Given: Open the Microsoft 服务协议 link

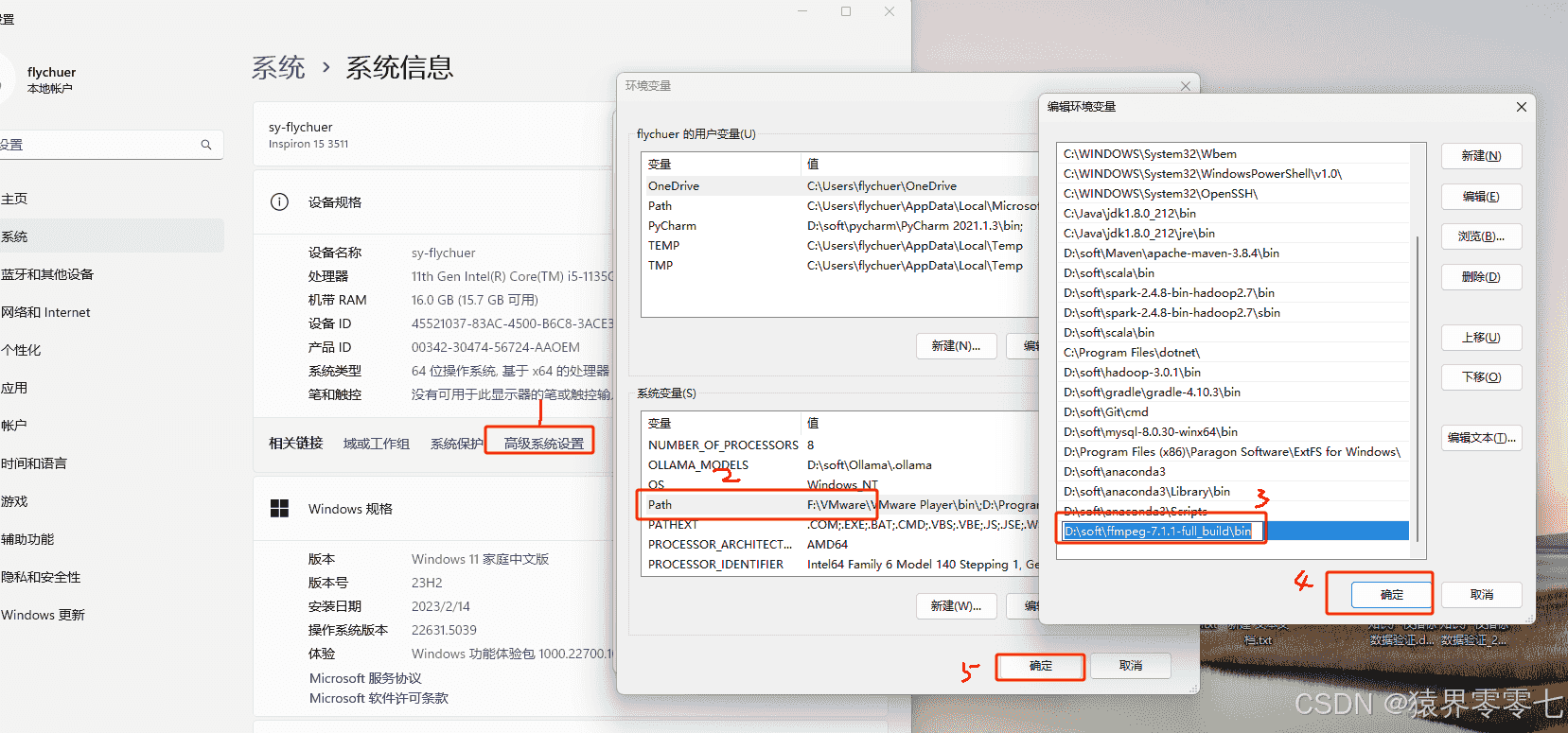Looking at the screenshot, I should 365,678.
